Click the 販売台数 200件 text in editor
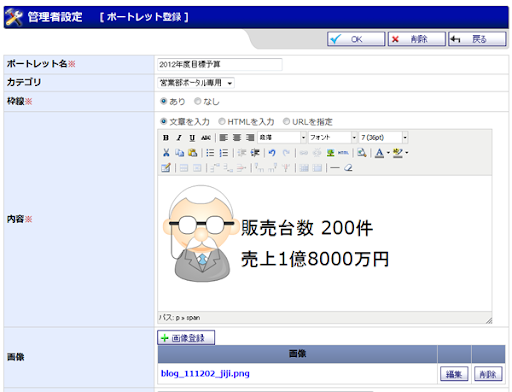The image size is (512, 392). coord(307,228)
